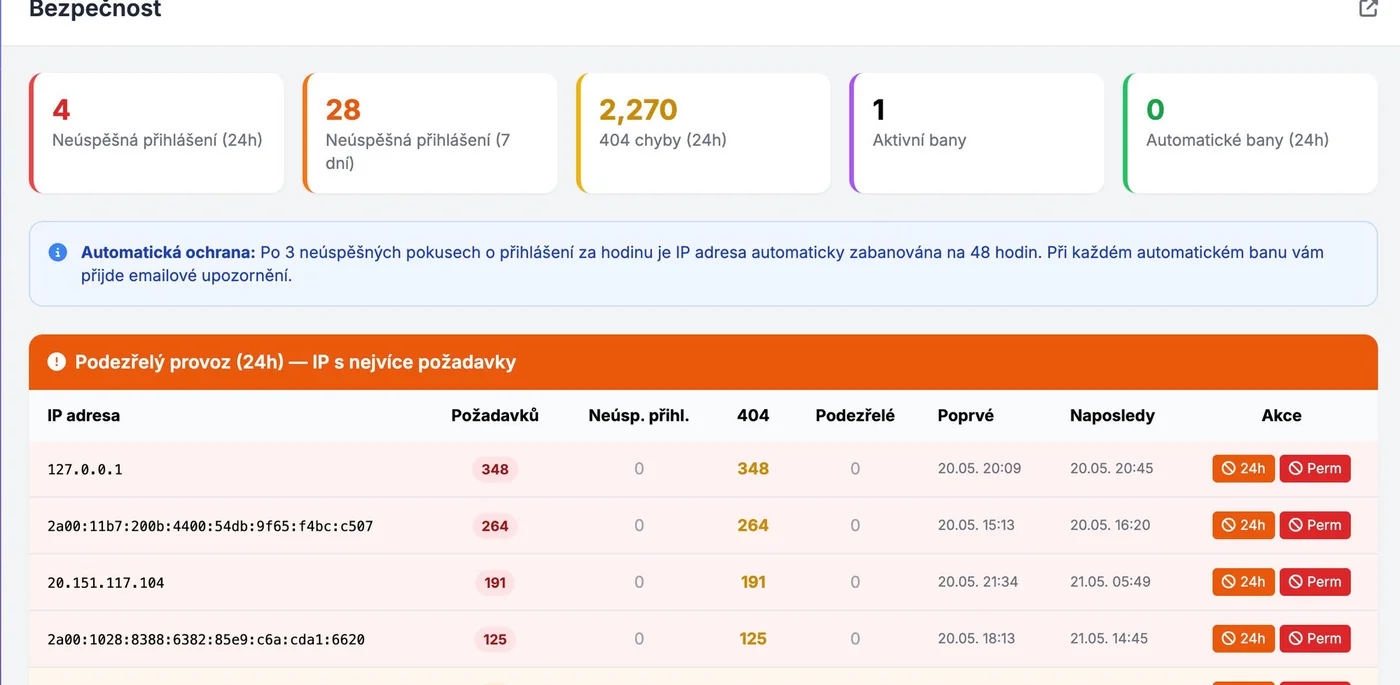Screen dimensions: 1400x685
Task: Select the Akce column header
Action: 1282,415
